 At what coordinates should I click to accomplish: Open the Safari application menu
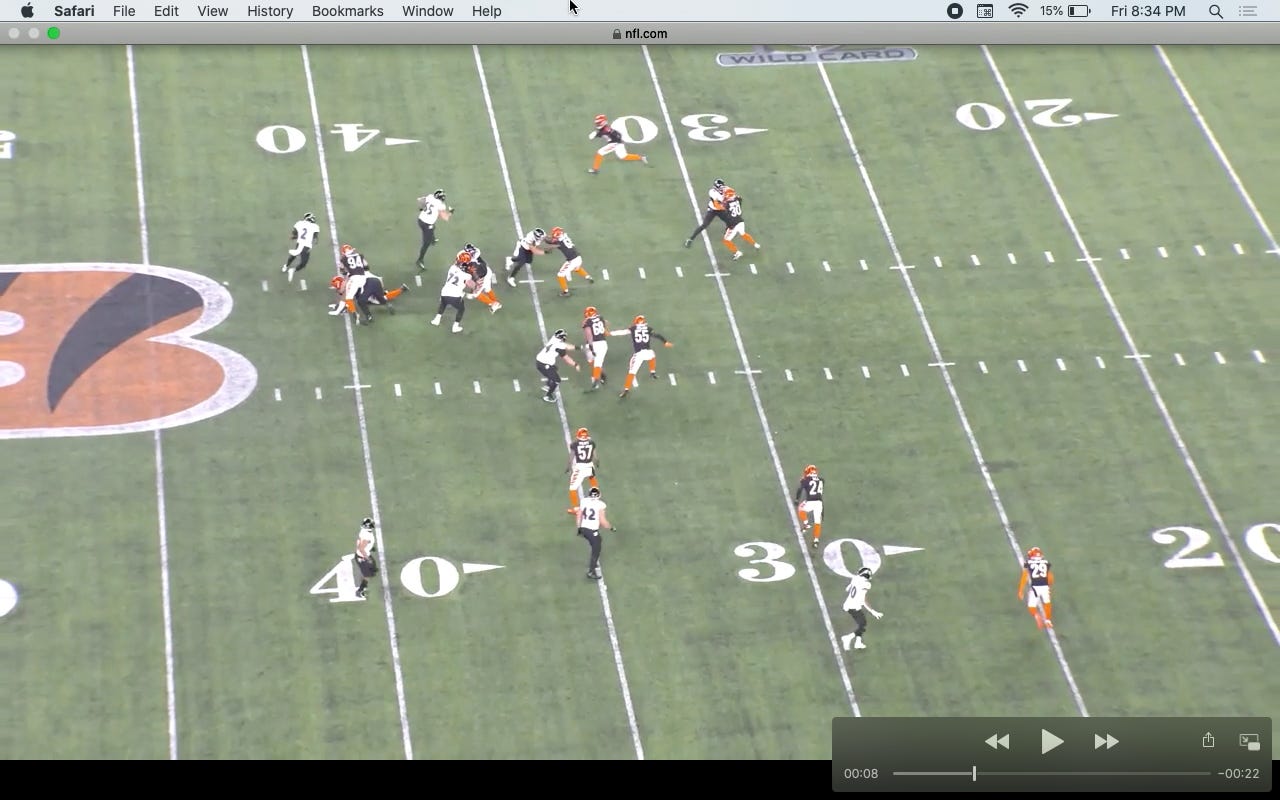(74, 11)
